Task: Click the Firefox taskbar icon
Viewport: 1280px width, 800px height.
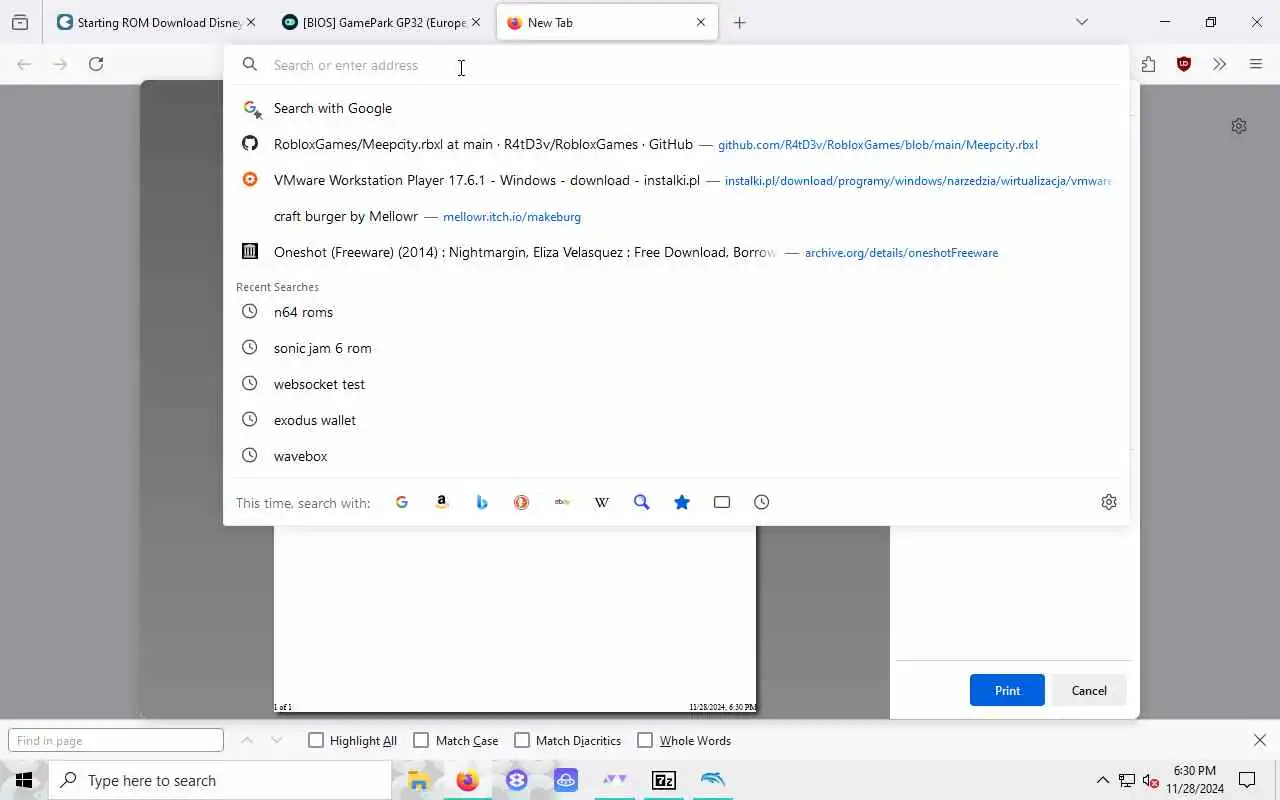Action: pyautogui.click(x=467, y=780)
